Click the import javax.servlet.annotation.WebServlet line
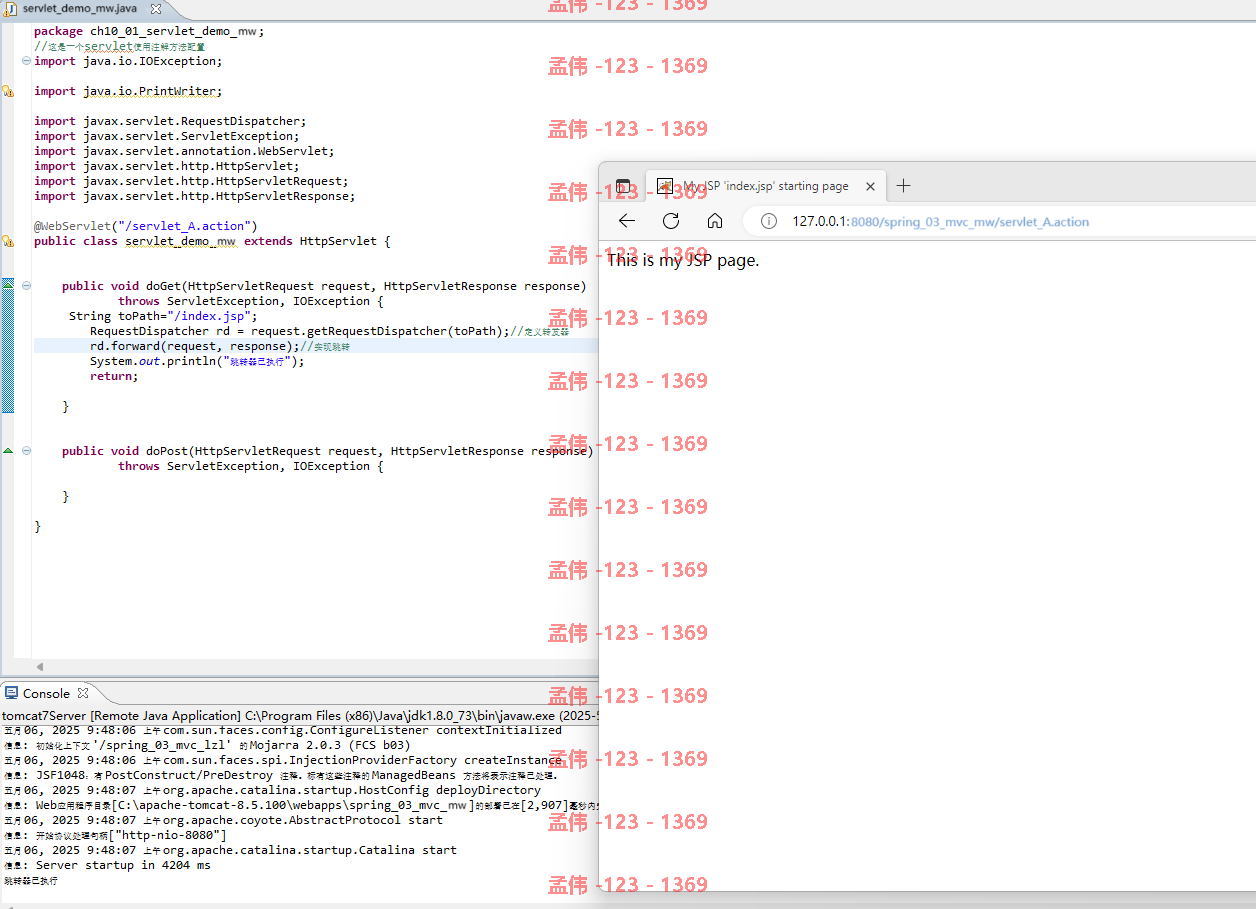 click(184, 151)
